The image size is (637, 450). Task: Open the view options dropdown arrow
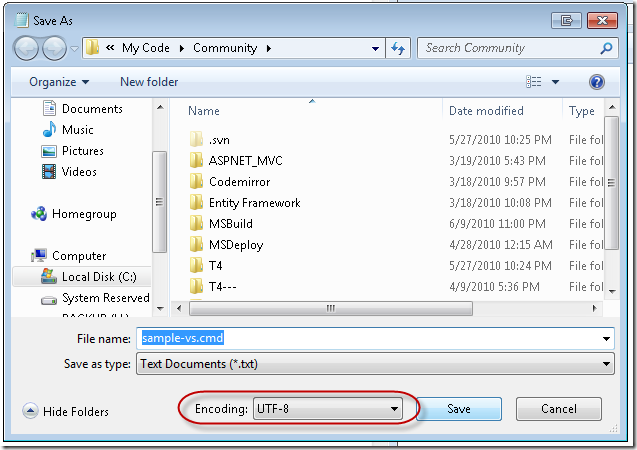coord(555,82)
